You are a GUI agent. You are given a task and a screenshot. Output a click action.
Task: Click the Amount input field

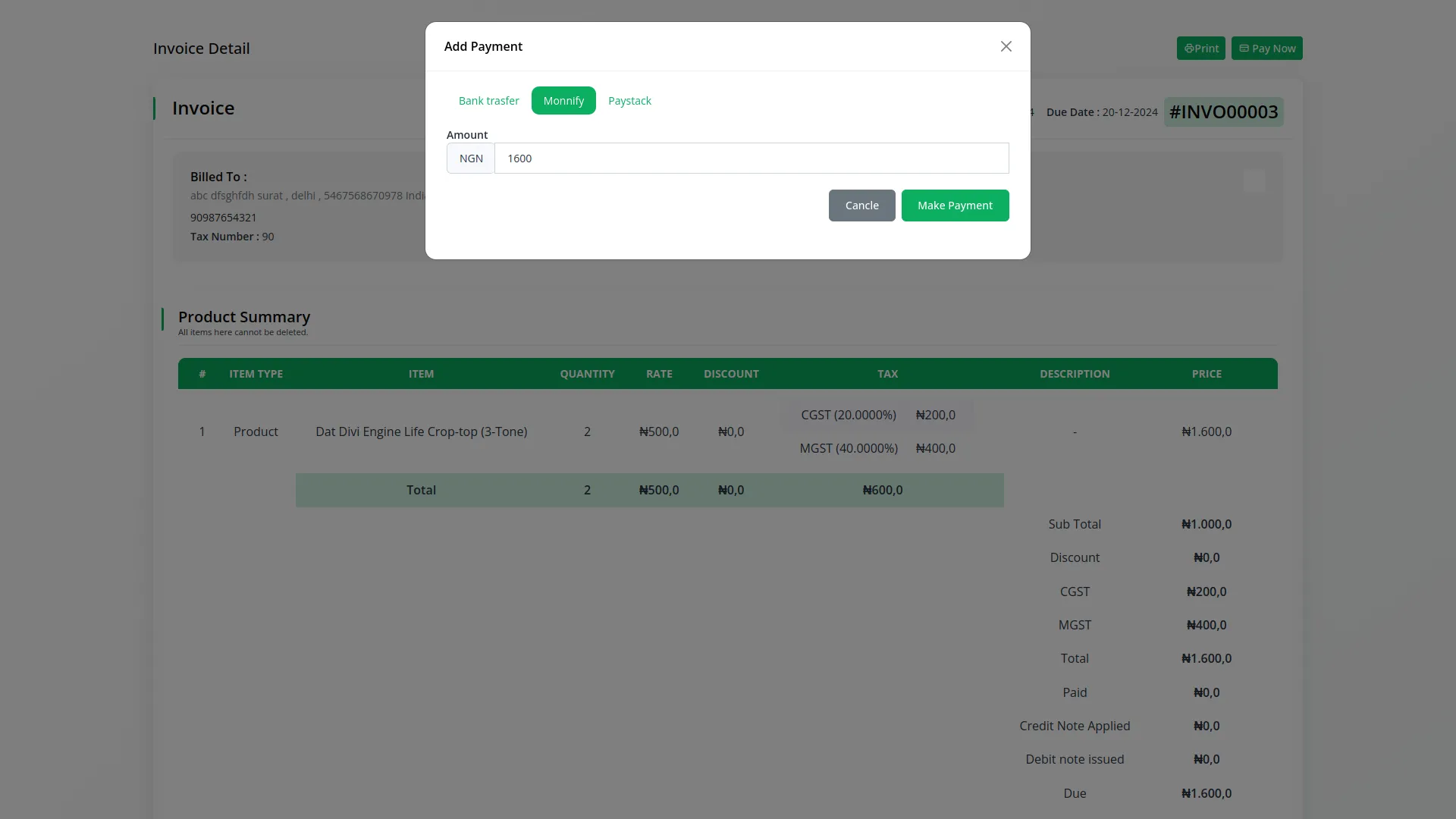(751, 158)
